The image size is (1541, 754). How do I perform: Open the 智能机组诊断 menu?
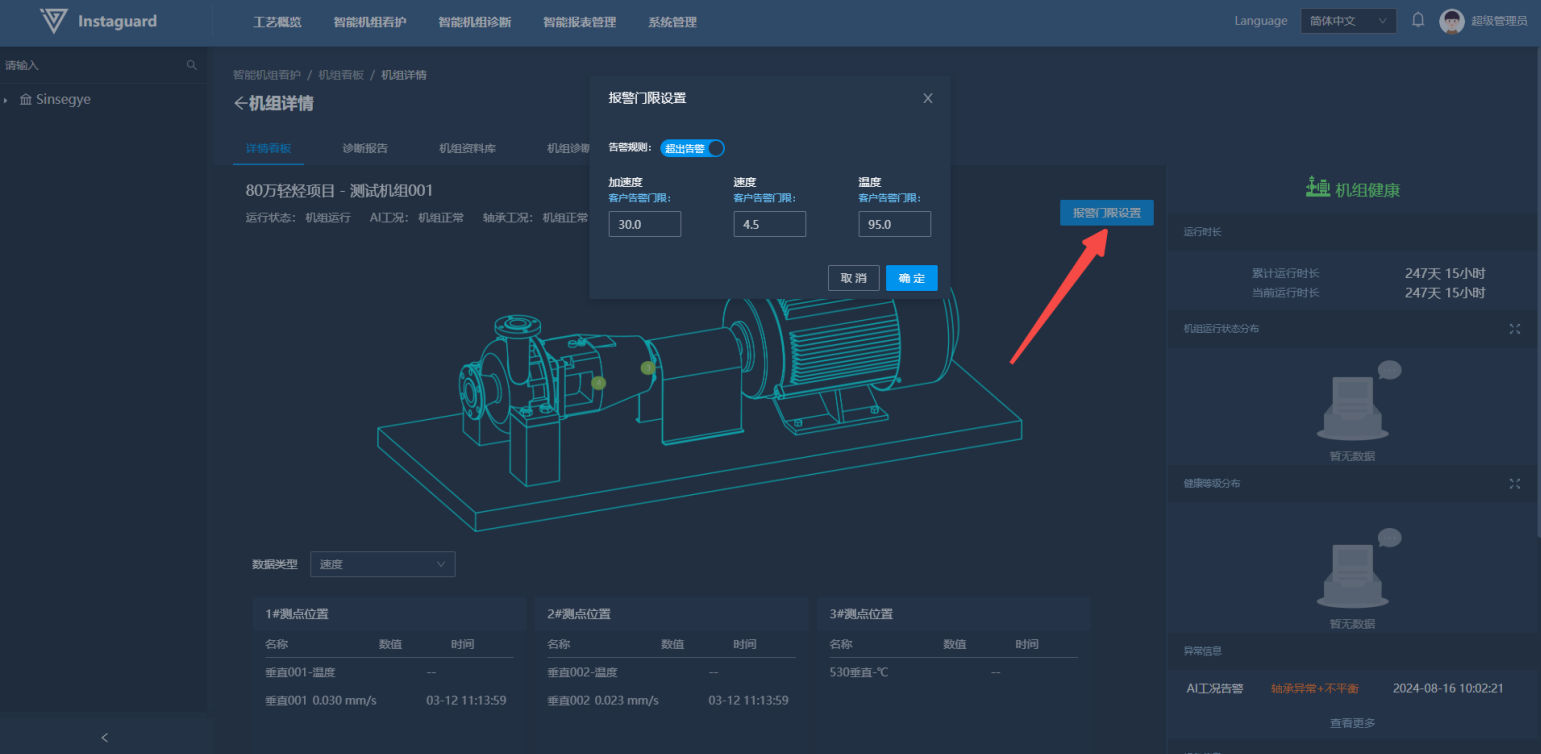pyautogui.click(x=474, y=22)
